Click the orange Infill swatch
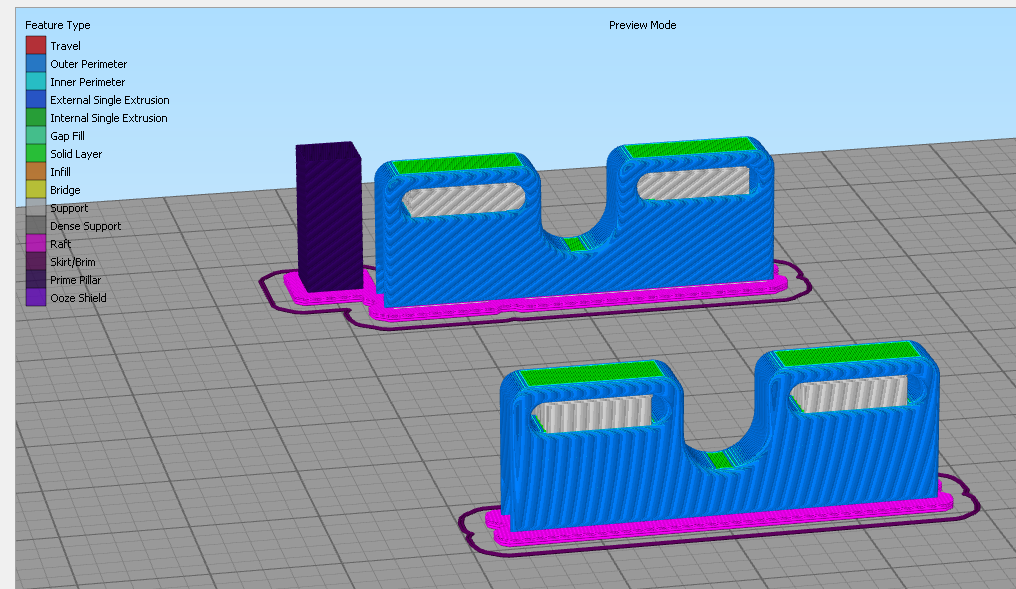Viewport: 1016px width, 589px height. pos(36,172)
